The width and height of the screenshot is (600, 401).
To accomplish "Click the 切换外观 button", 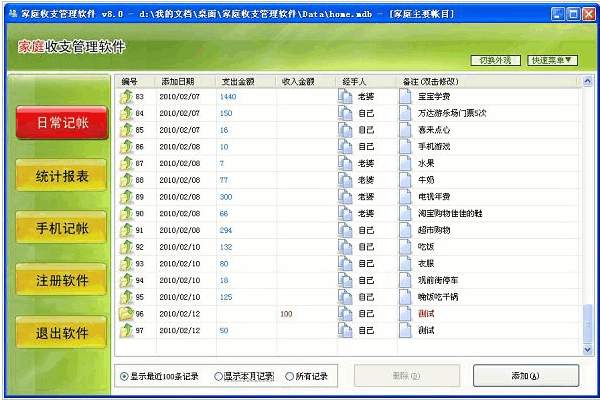I will coord(496,60).
